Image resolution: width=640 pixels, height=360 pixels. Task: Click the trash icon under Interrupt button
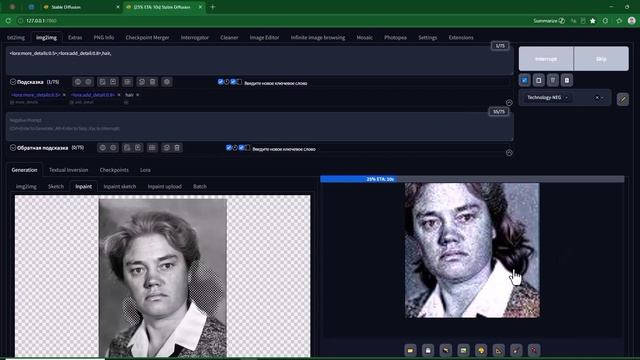553,80
